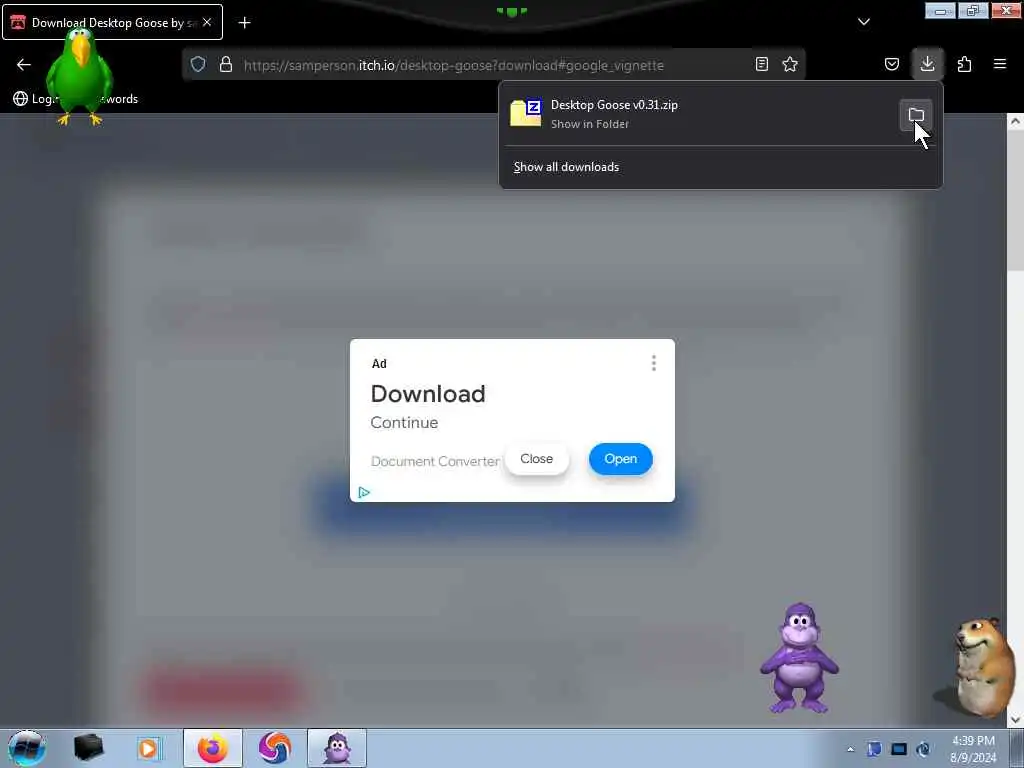Expand the list all tabs chevron
The width and height of the screenshot is (1024, 768).
click(x=864, y=22)
